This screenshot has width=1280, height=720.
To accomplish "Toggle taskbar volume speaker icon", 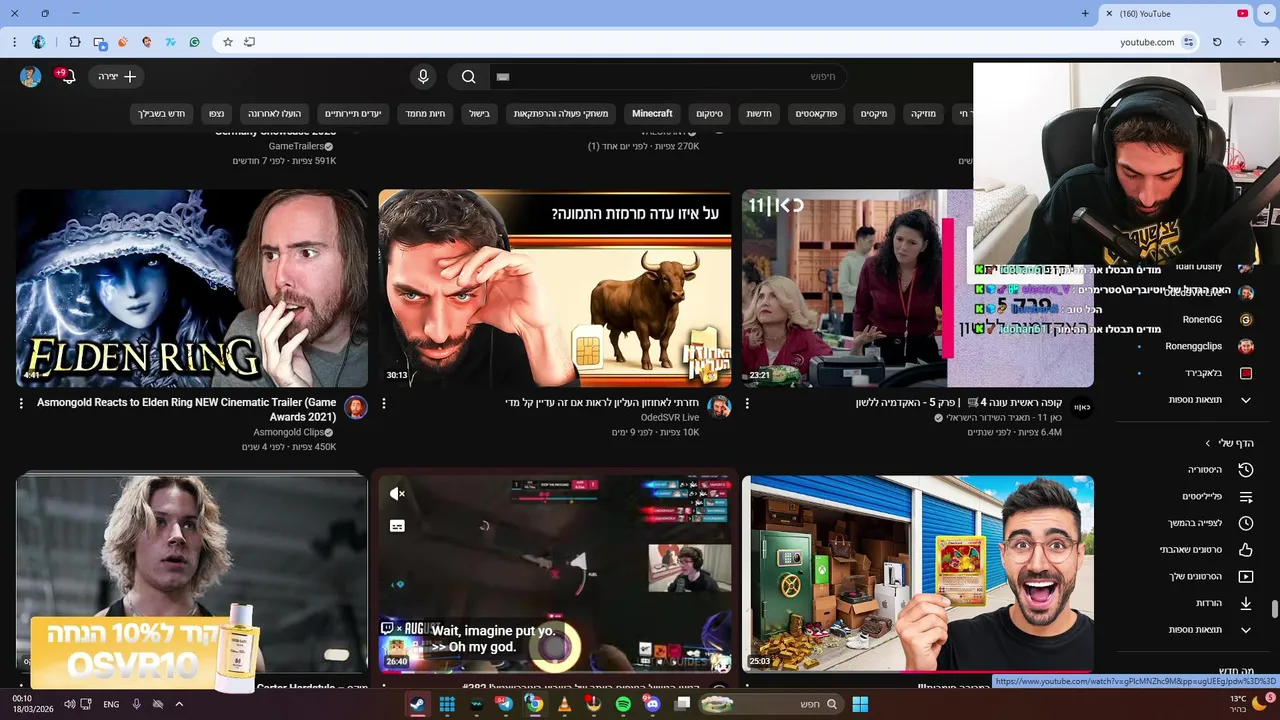I will [69, 704].
